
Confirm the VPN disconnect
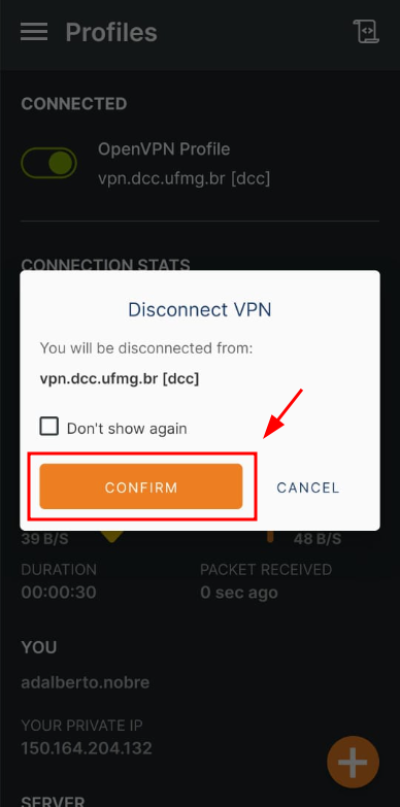coord(141,487)
